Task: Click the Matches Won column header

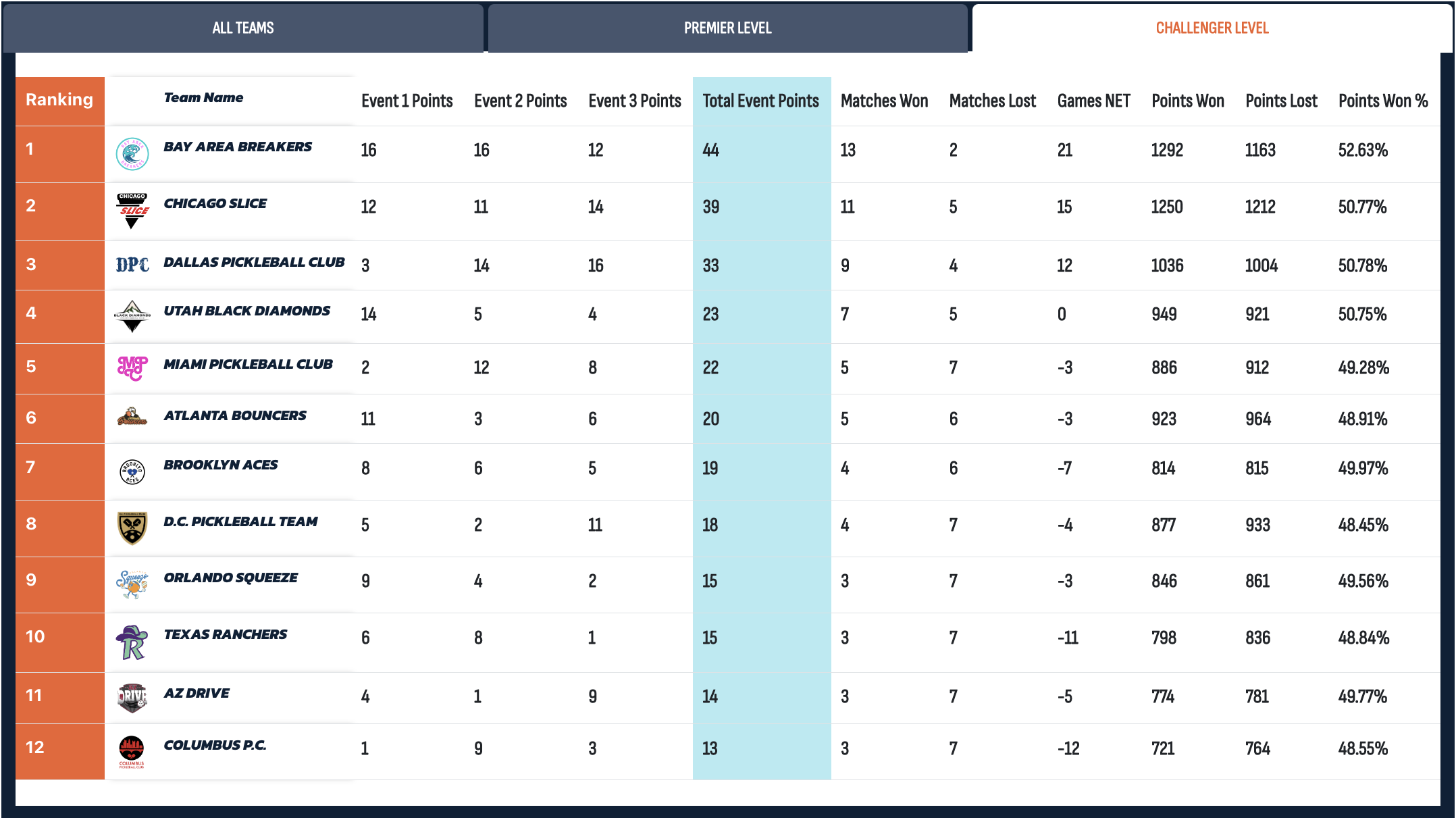Action: coord(884,101)
